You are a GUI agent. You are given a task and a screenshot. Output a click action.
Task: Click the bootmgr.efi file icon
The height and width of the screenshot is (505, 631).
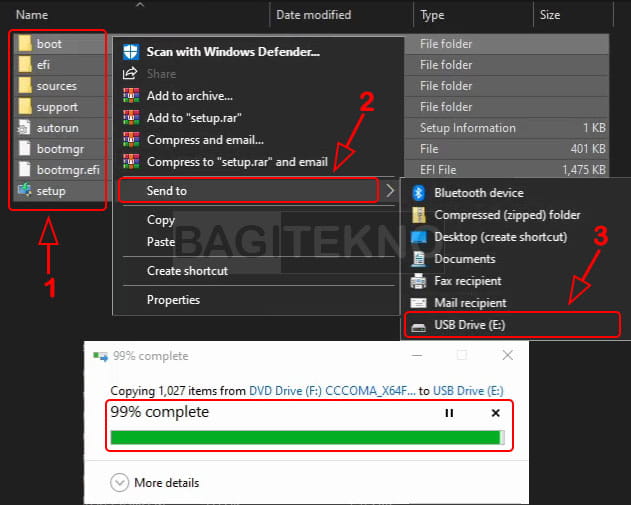pyautogui.click(x=25, y=169)
